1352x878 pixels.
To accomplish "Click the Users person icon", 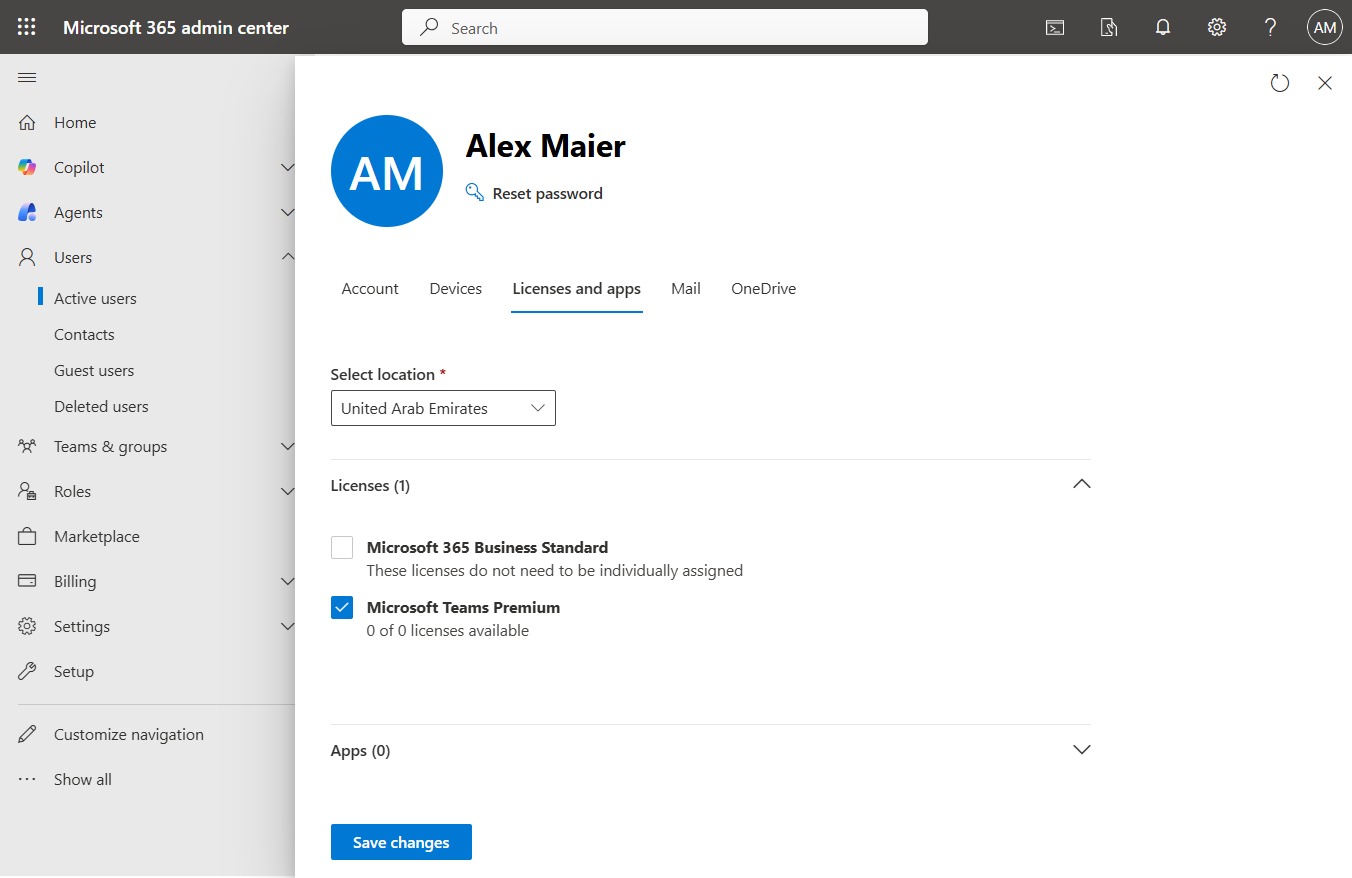I will point(28,257).
